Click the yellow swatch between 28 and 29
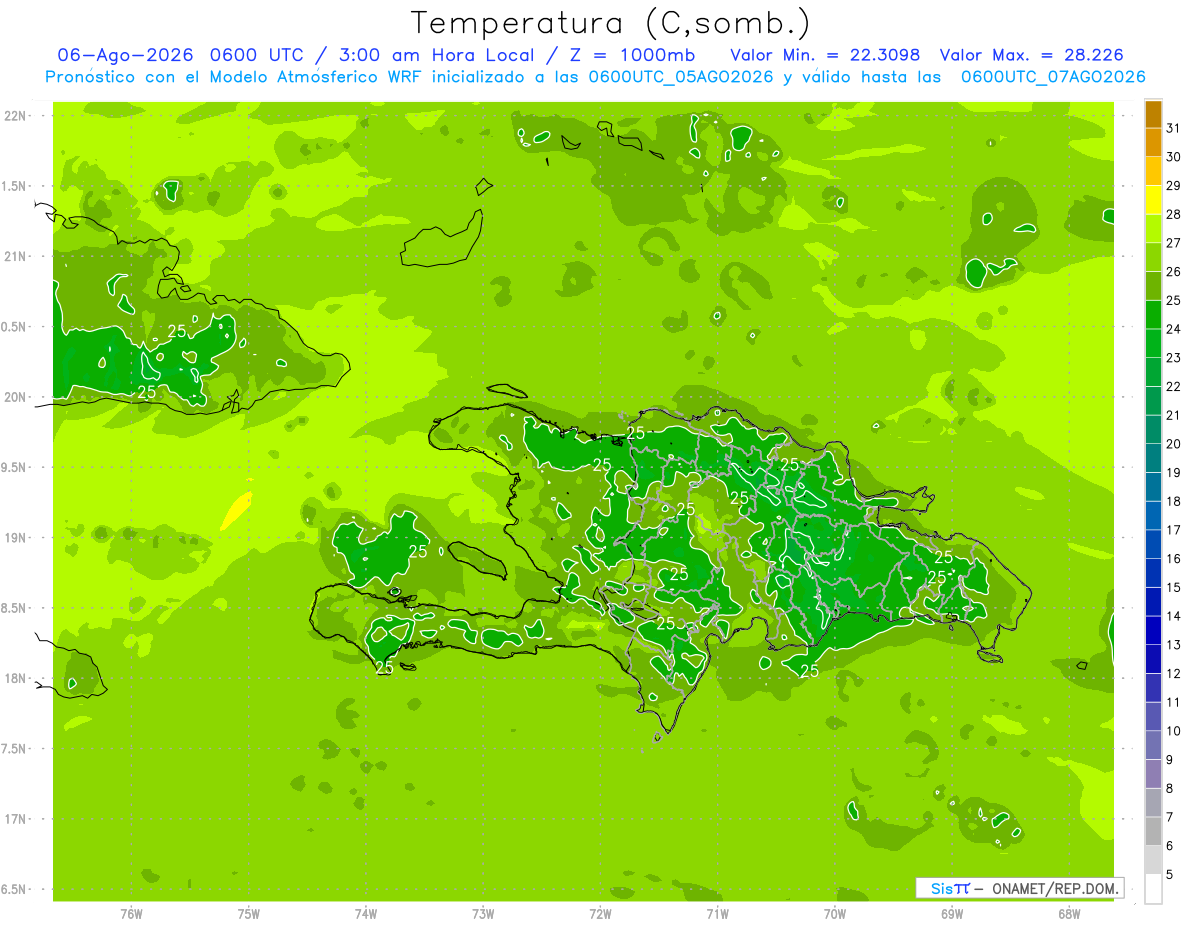 (1153, 200)
